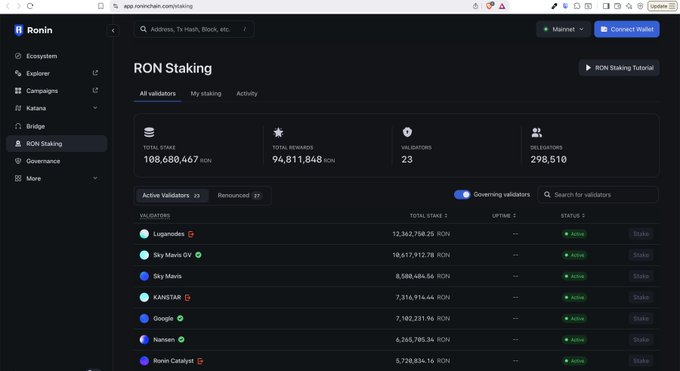Switch to the All validators tab
The height and width of the screenshot is (371, 680).
[157, 93]
